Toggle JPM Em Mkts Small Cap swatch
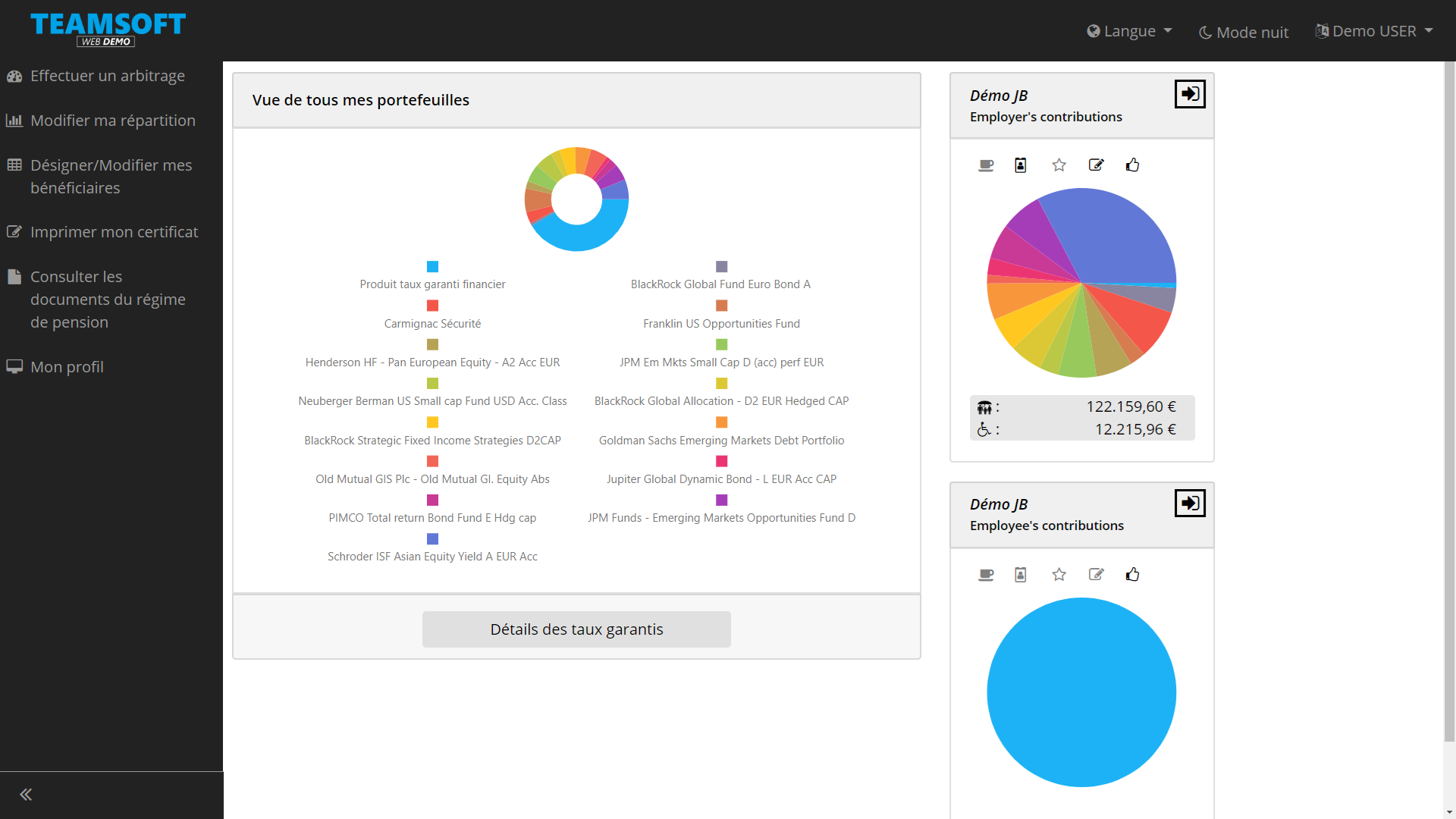Viewport: 1456px width, 819px height. pyautogui.click(x=722, y=344)
